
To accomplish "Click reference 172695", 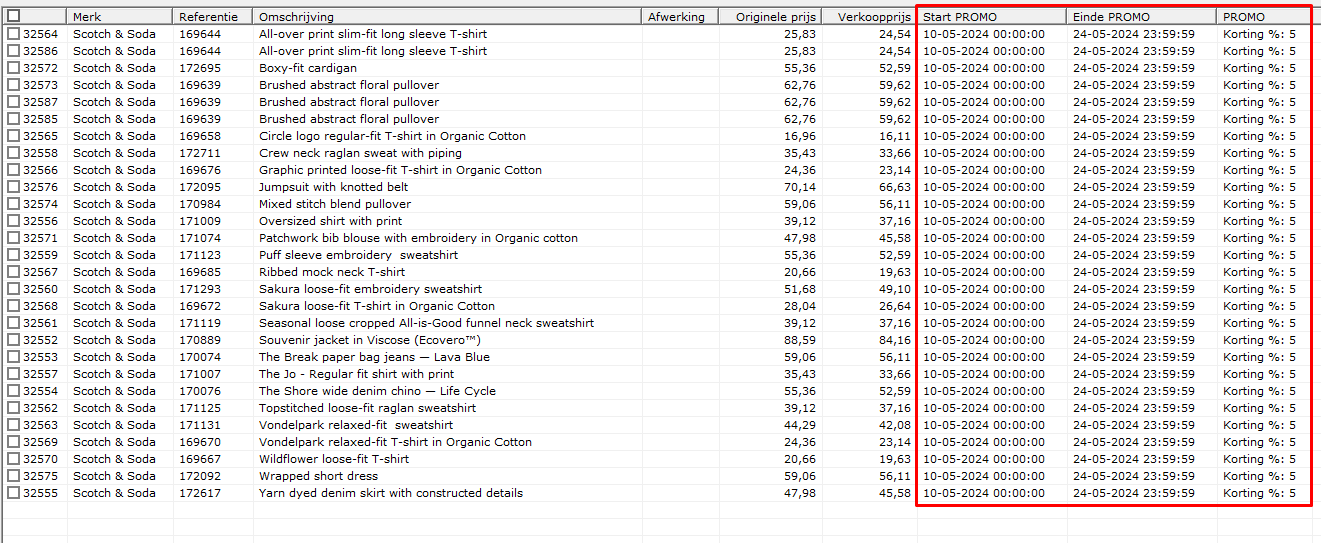I will pyautogui.click(x=200, y=68).
